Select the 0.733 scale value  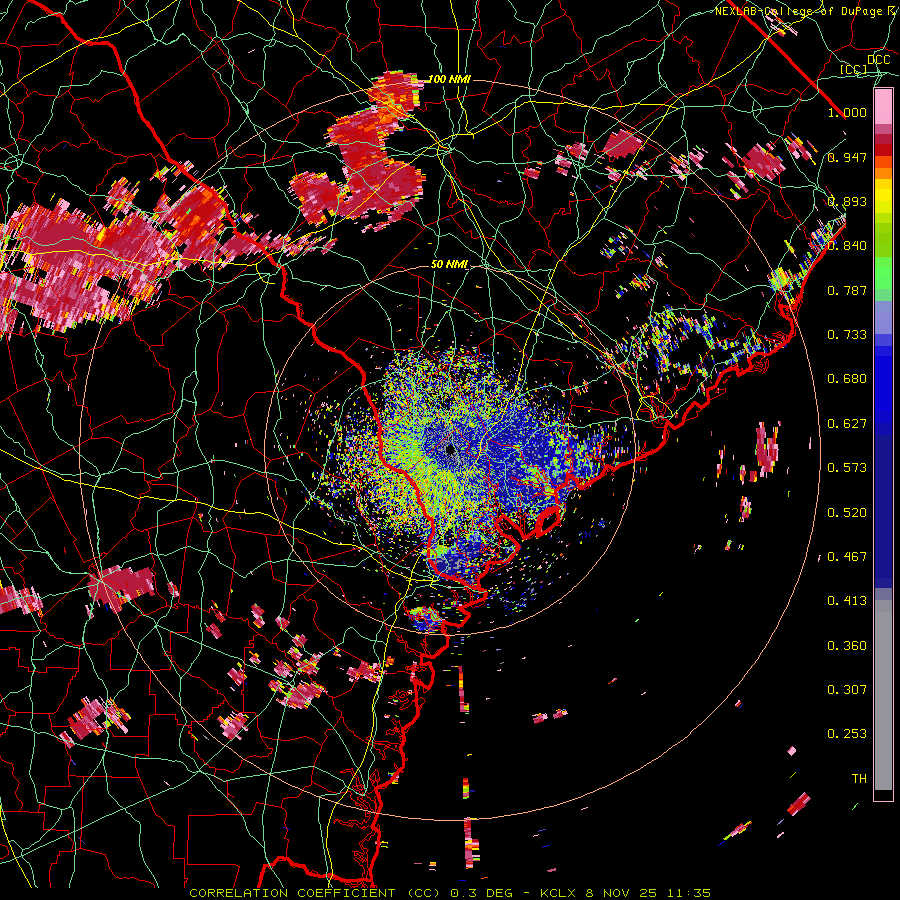847,335
